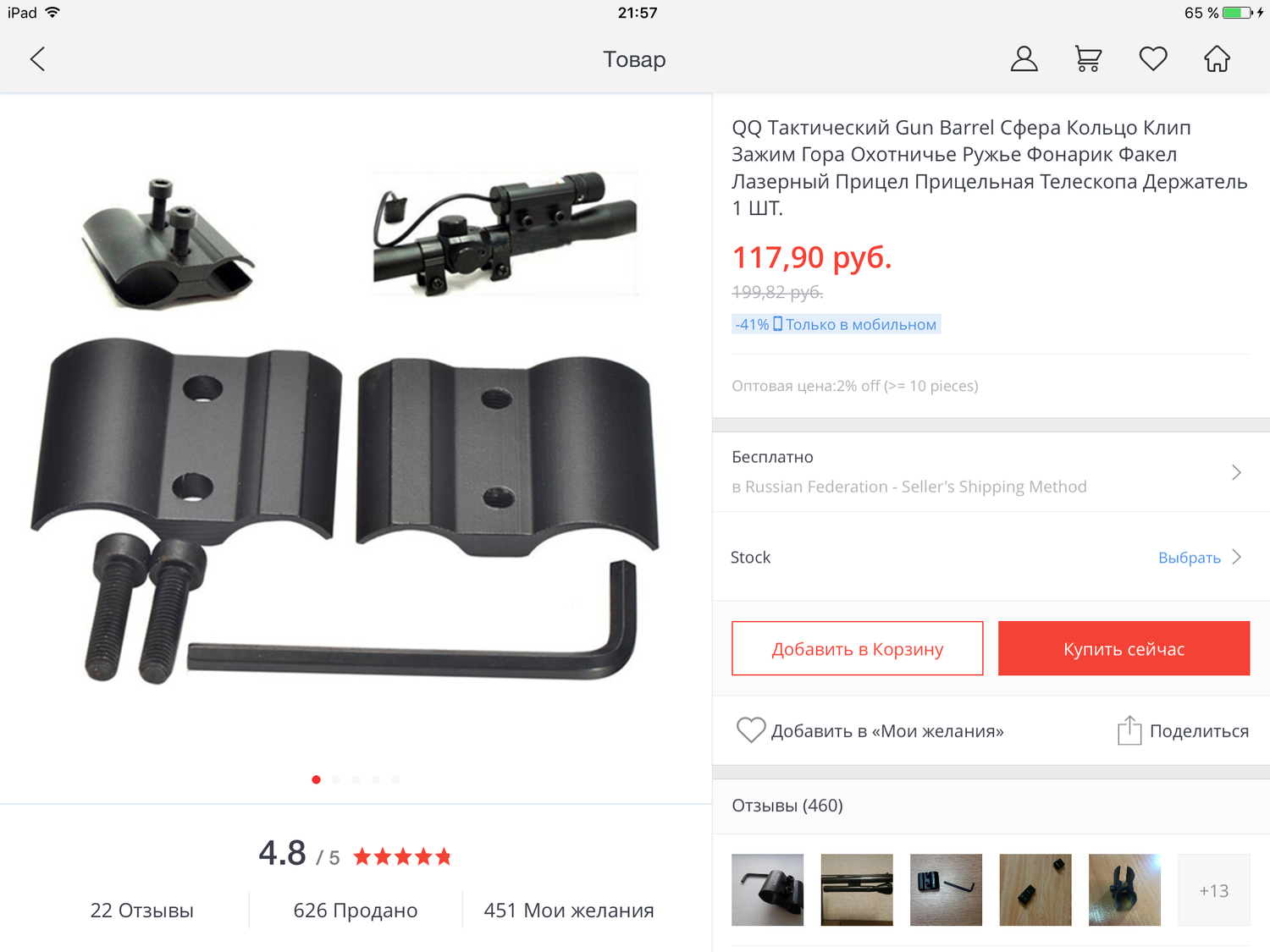Open first review photo thumbnail

767,889
